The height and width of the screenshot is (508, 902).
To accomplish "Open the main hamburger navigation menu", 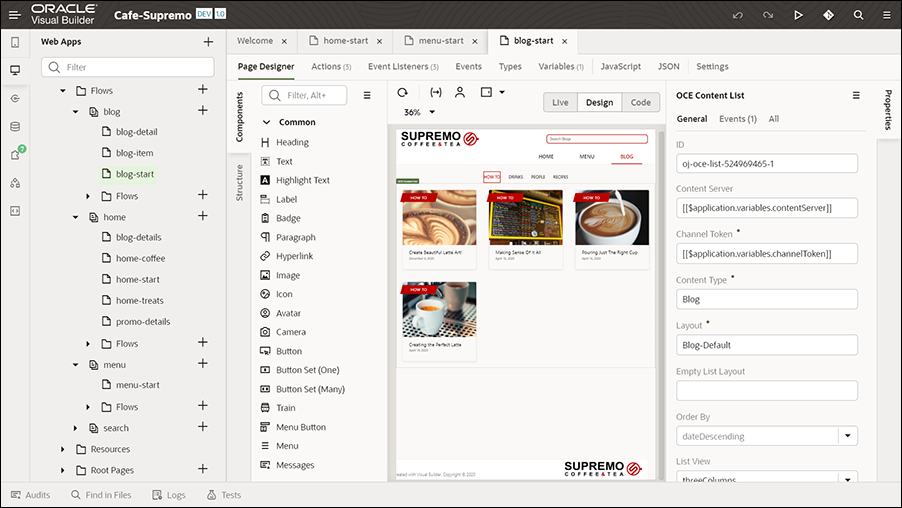I will 14,15.
